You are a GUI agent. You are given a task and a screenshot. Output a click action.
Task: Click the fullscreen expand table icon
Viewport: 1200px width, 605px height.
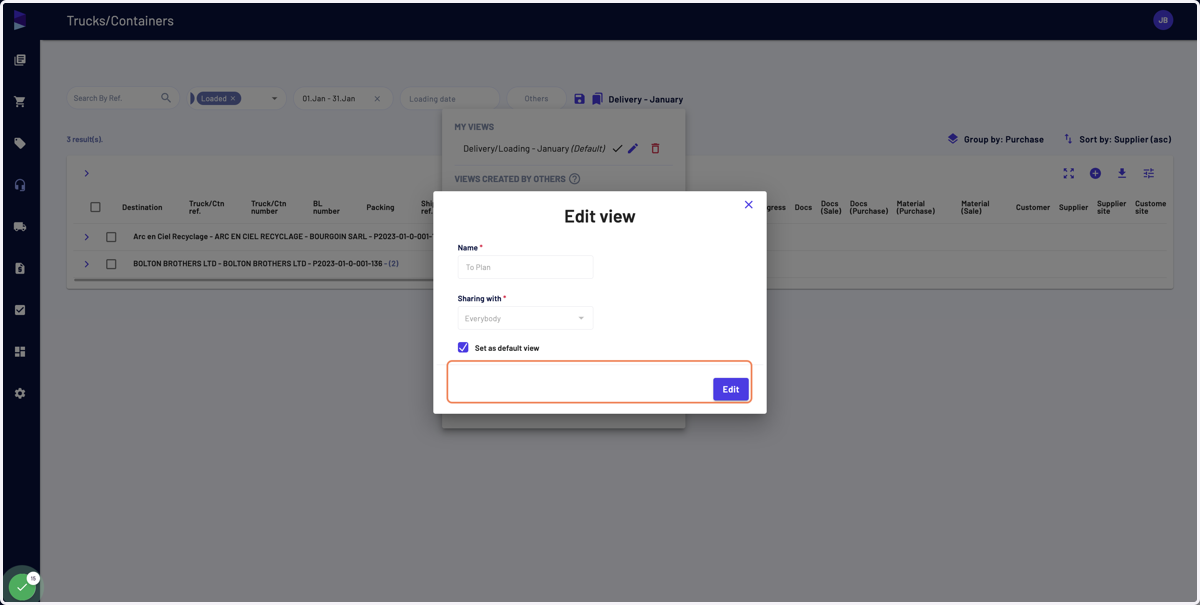coord(1069,173)
